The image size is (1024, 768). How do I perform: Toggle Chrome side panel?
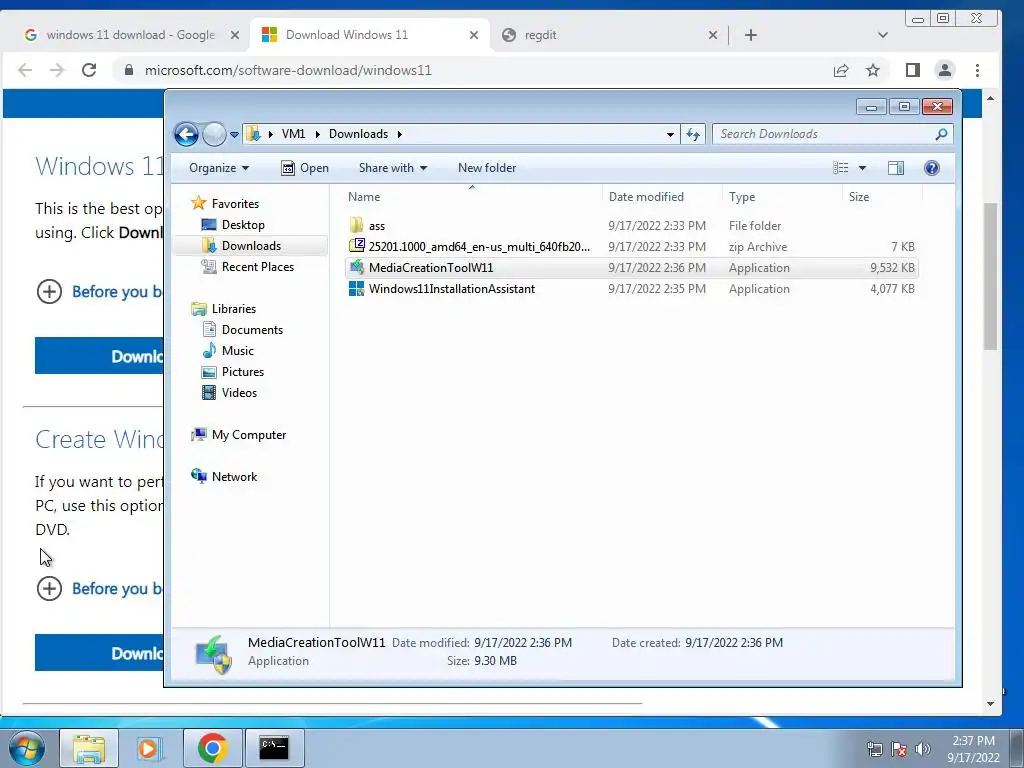[913, 70]
